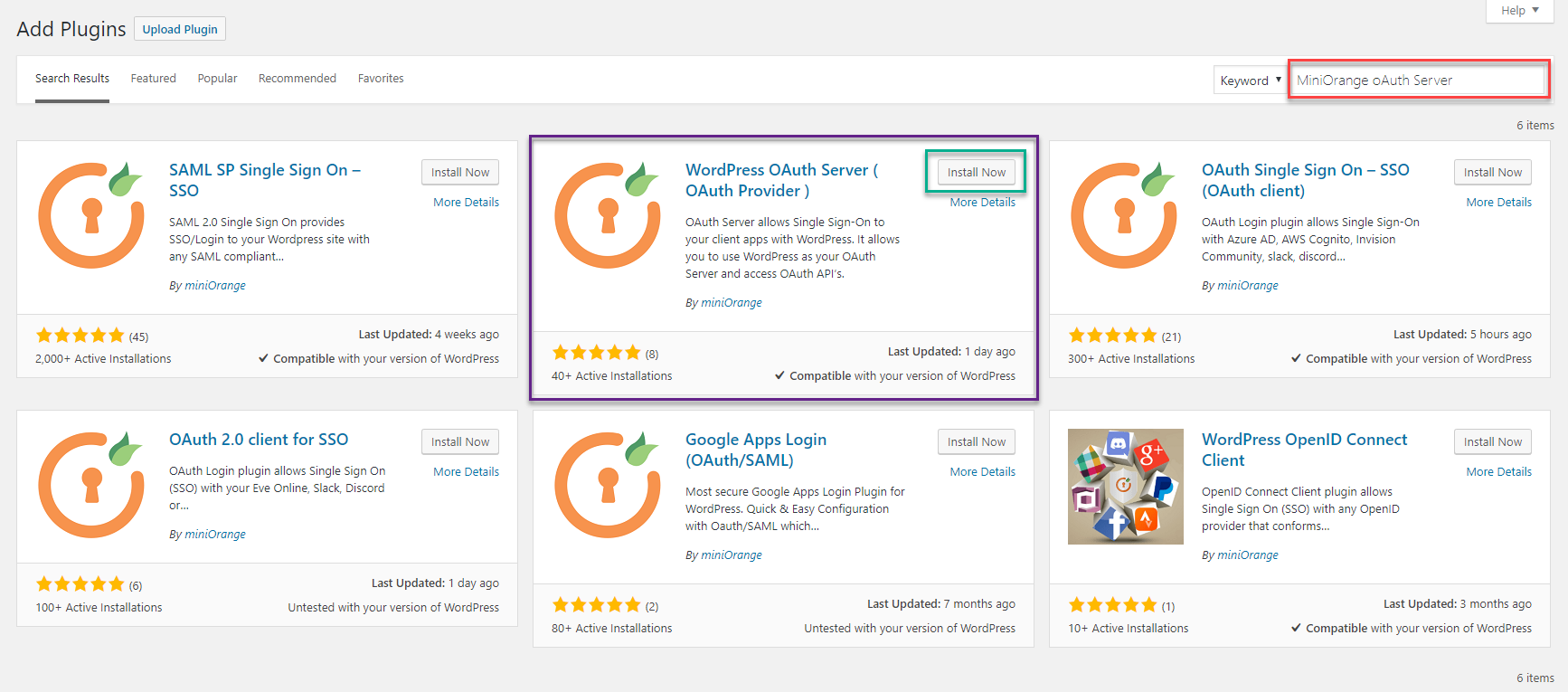Open the WordPress OAuth Server (OAuth Provider) title link
This screenshot has width=1568, height=692.
click(781, 180)
